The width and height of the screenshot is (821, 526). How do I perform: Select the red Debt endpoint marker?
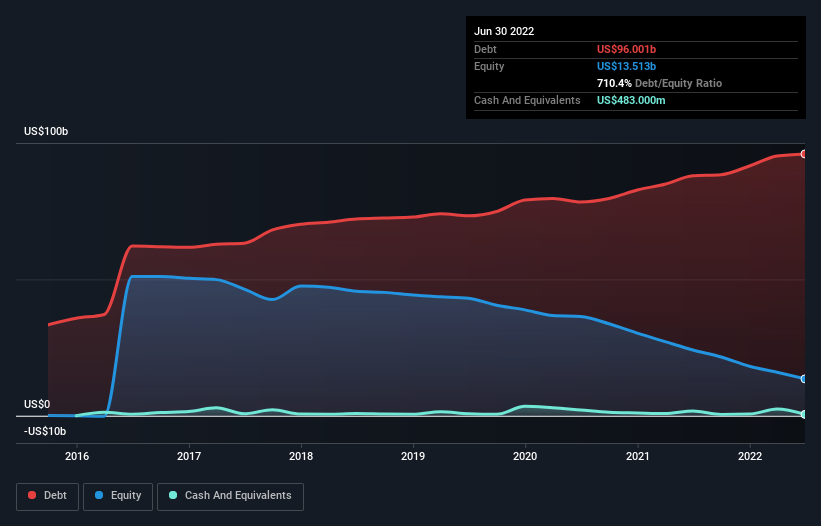804,154
